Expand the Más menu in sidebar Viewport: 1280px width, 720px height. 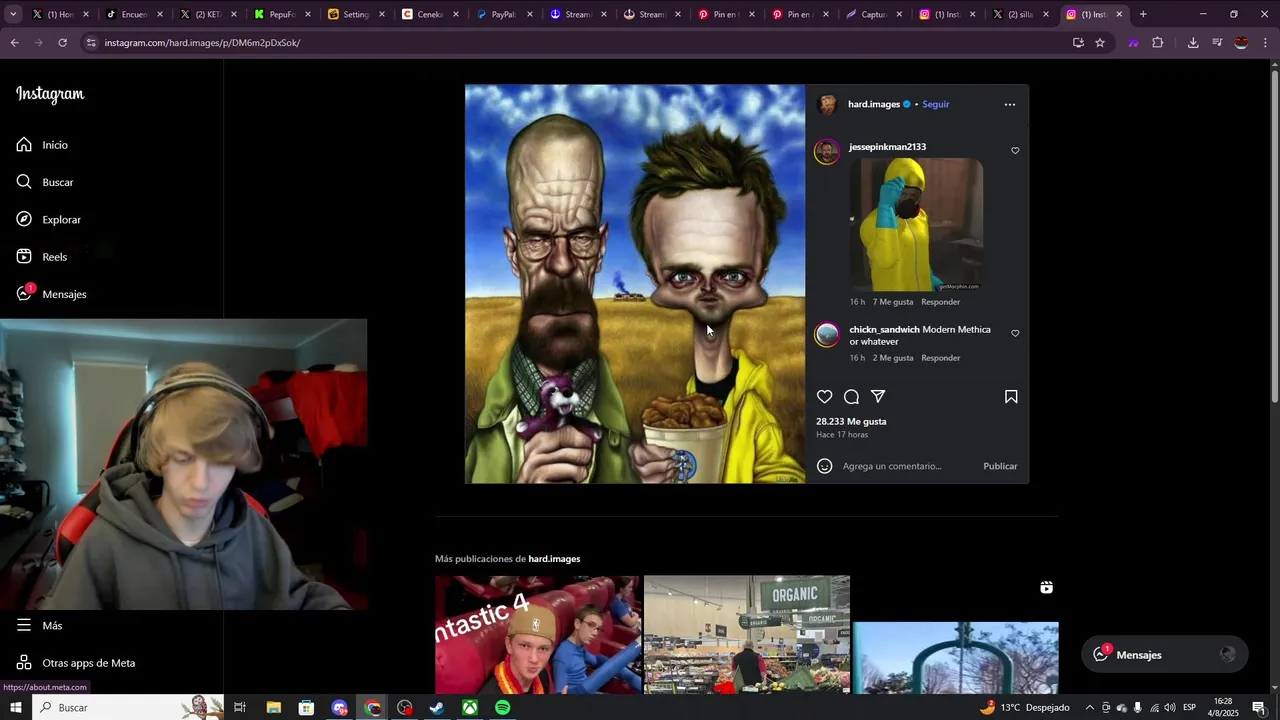click(x=39, y=625)
